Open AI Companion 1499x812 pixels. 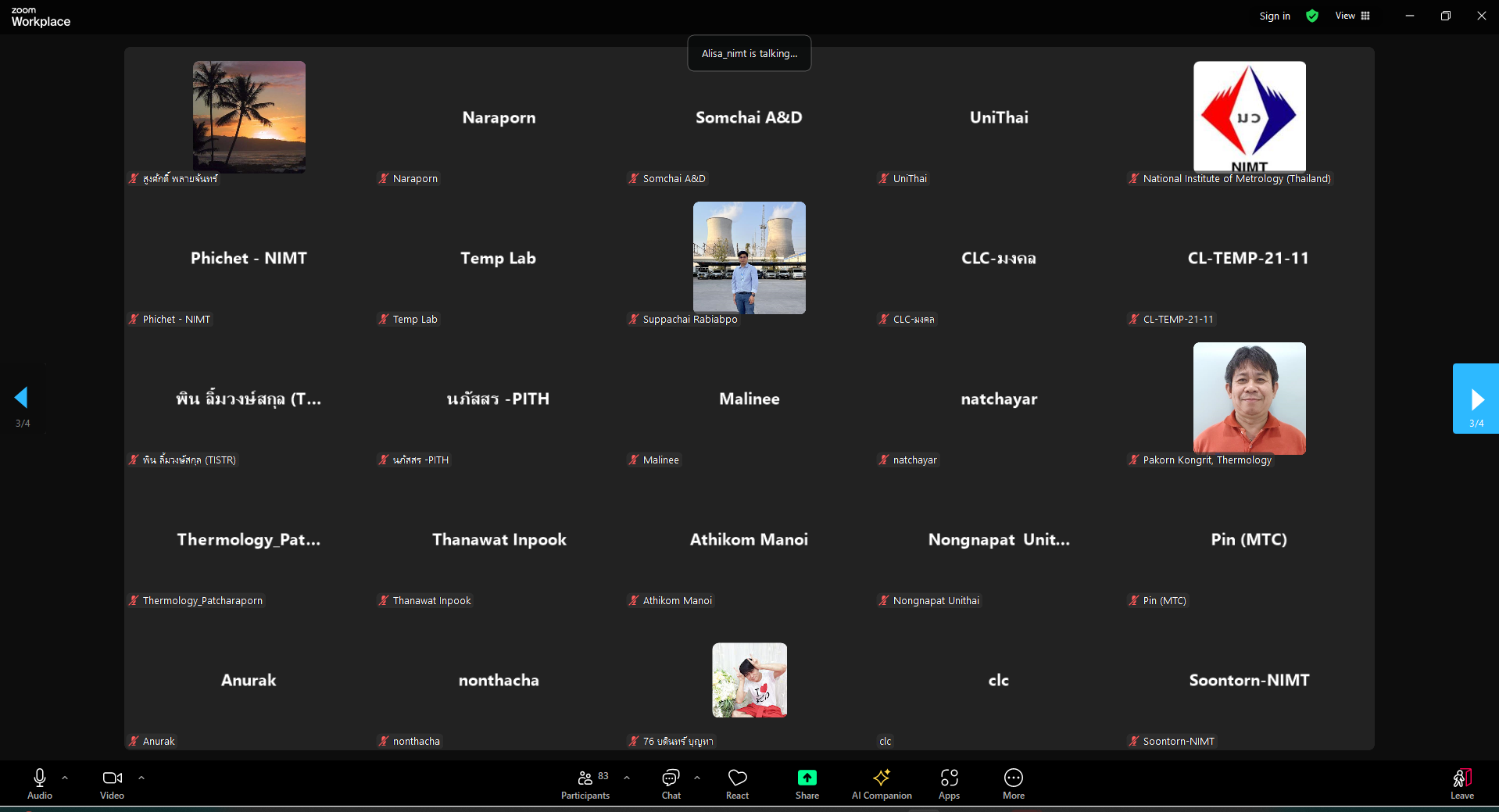[881, 784]
